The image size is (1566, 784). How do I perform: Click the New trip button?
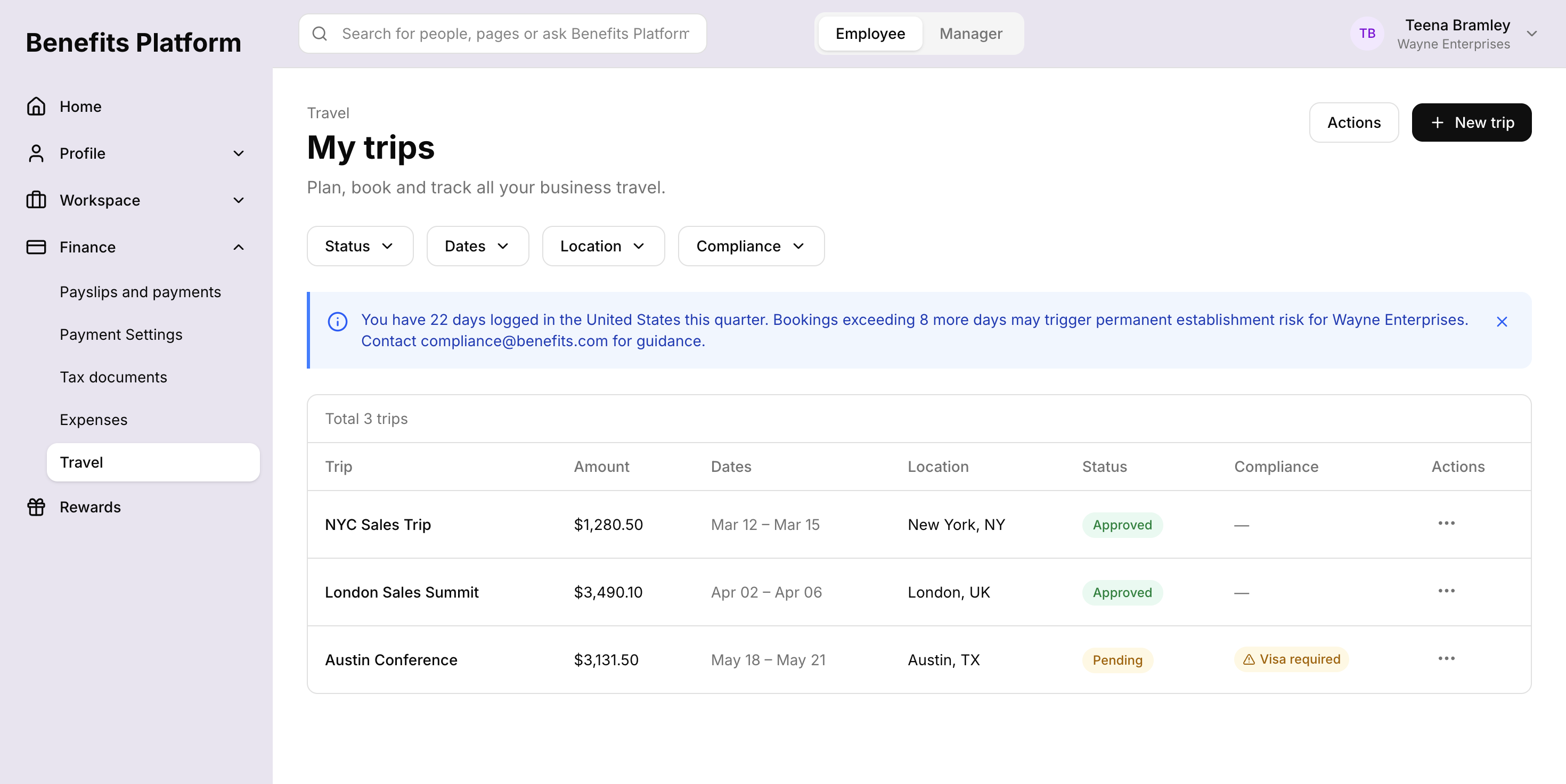pos(1471,122)
